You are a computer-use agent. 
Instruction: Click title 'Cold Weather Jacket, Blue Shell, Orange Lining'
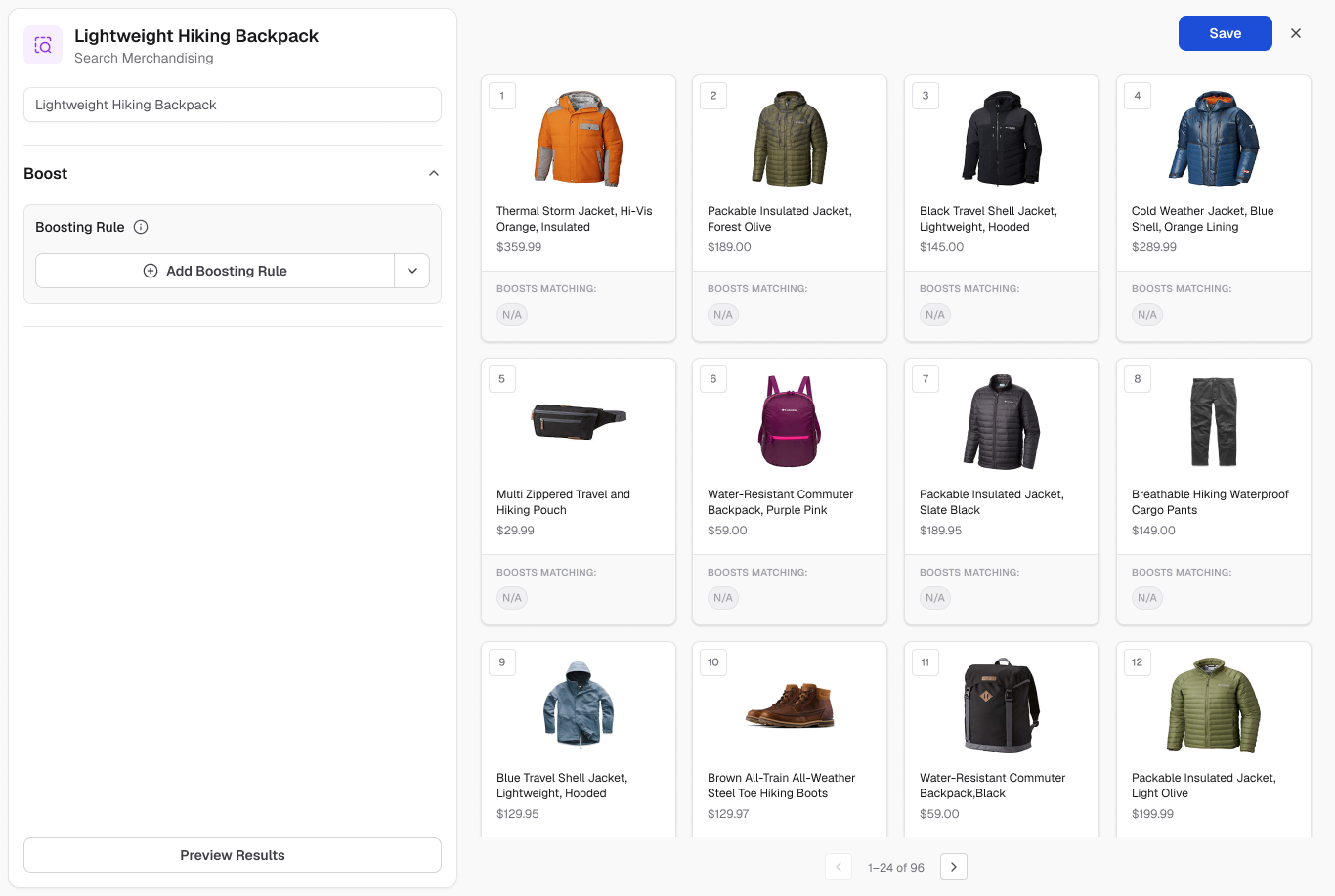click(1203, 219)
